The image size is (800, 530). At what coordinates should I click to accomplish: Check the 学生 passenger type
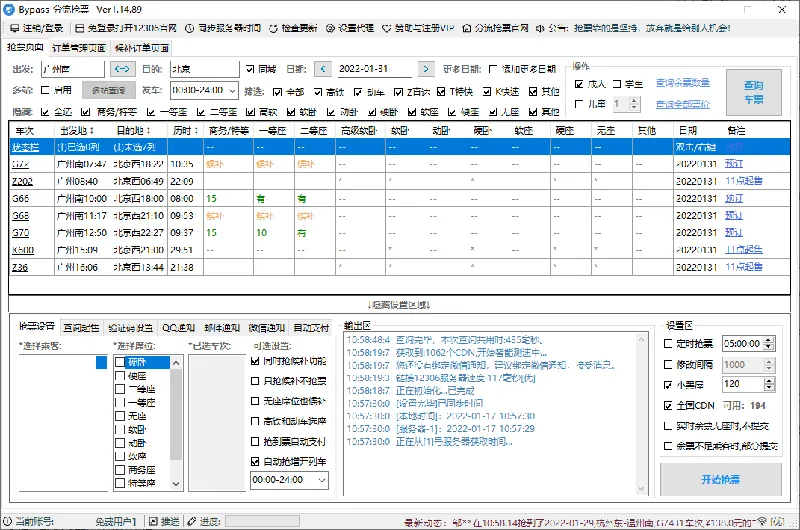pyautogui.click(x=617, y=84)
